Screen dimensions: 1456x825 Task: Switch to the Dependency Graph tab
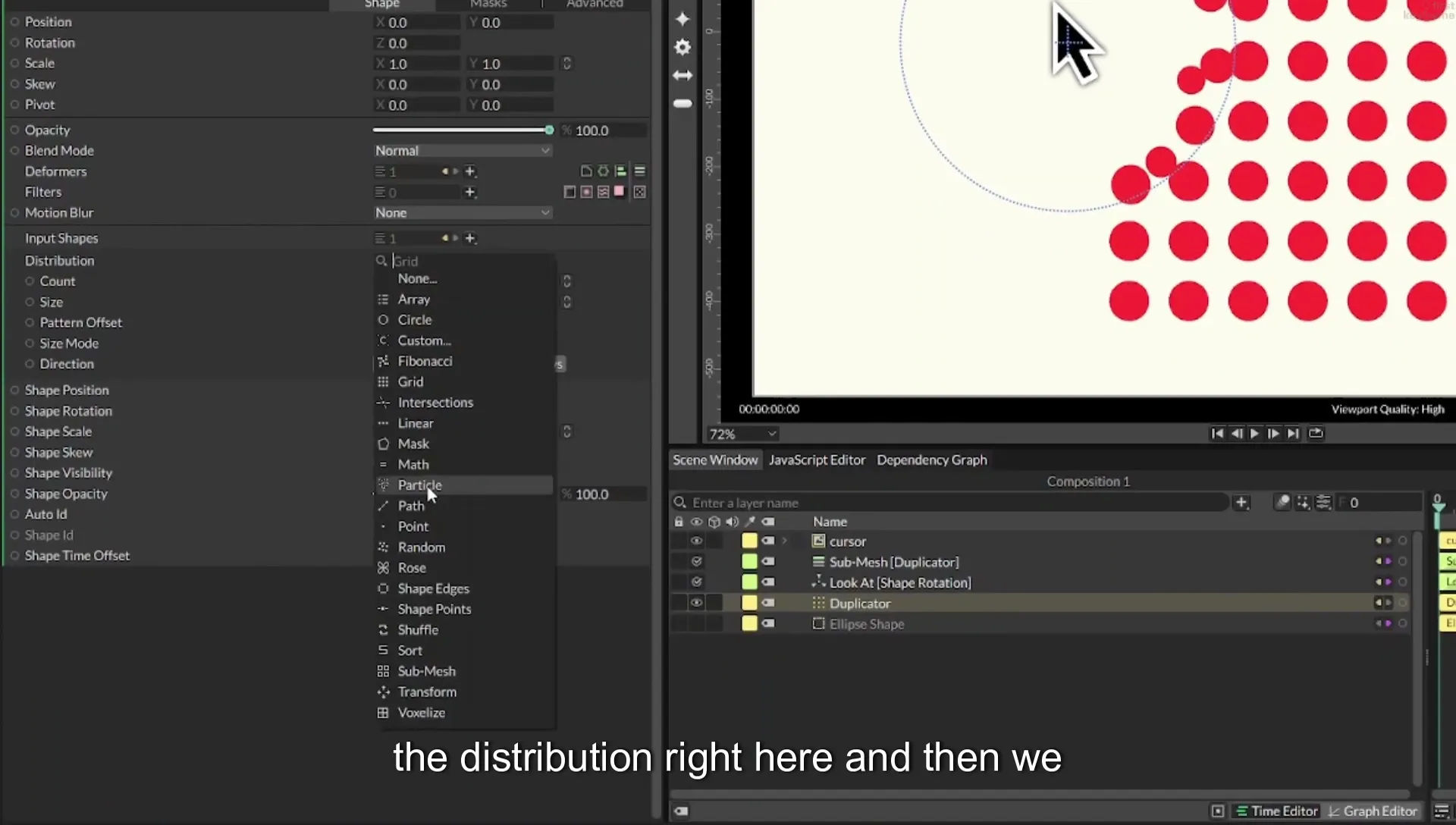pos(932,460)
